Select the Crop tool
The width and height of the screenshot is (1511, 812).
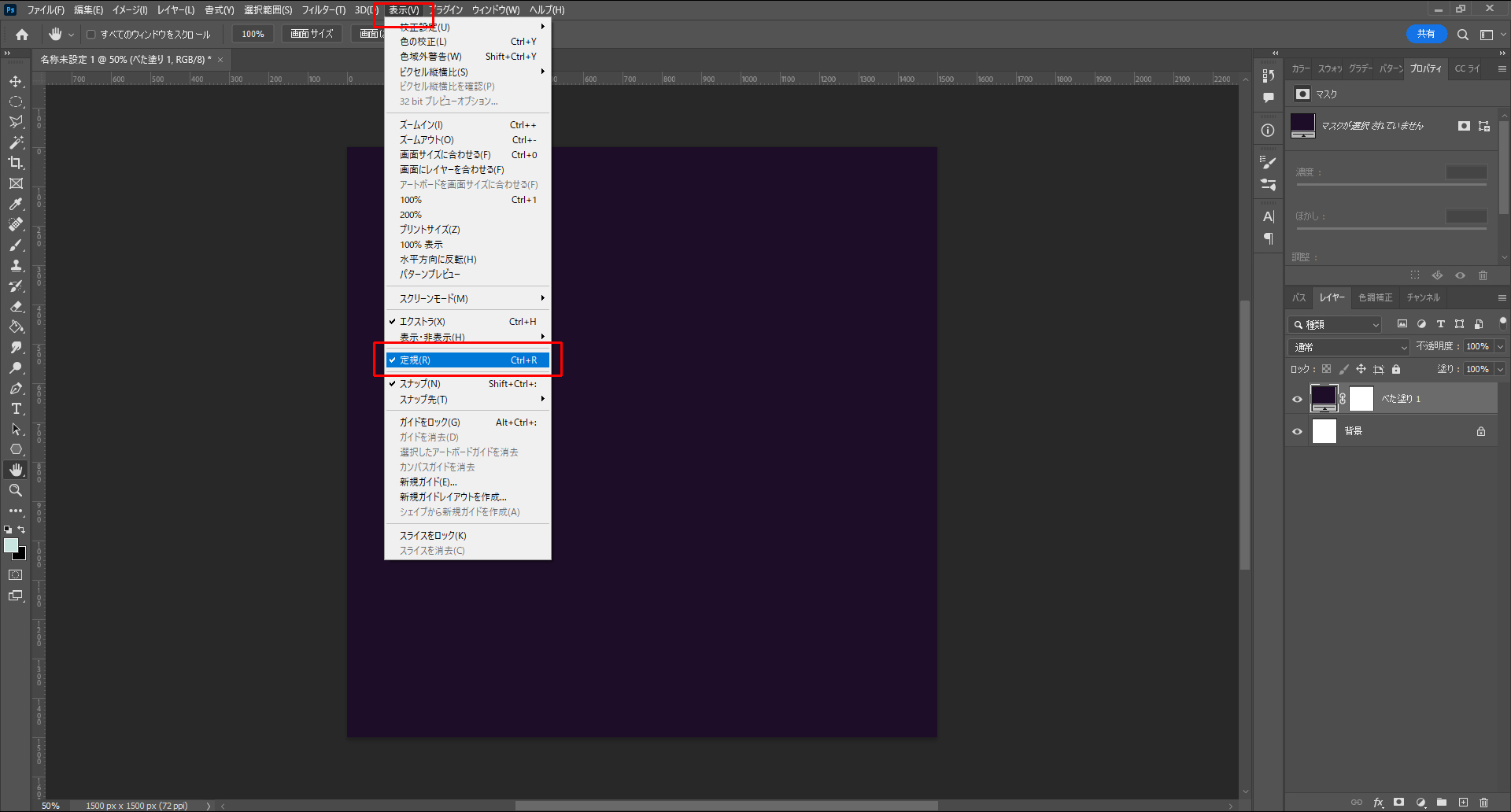pyautogui.click(x=16, y=163)
